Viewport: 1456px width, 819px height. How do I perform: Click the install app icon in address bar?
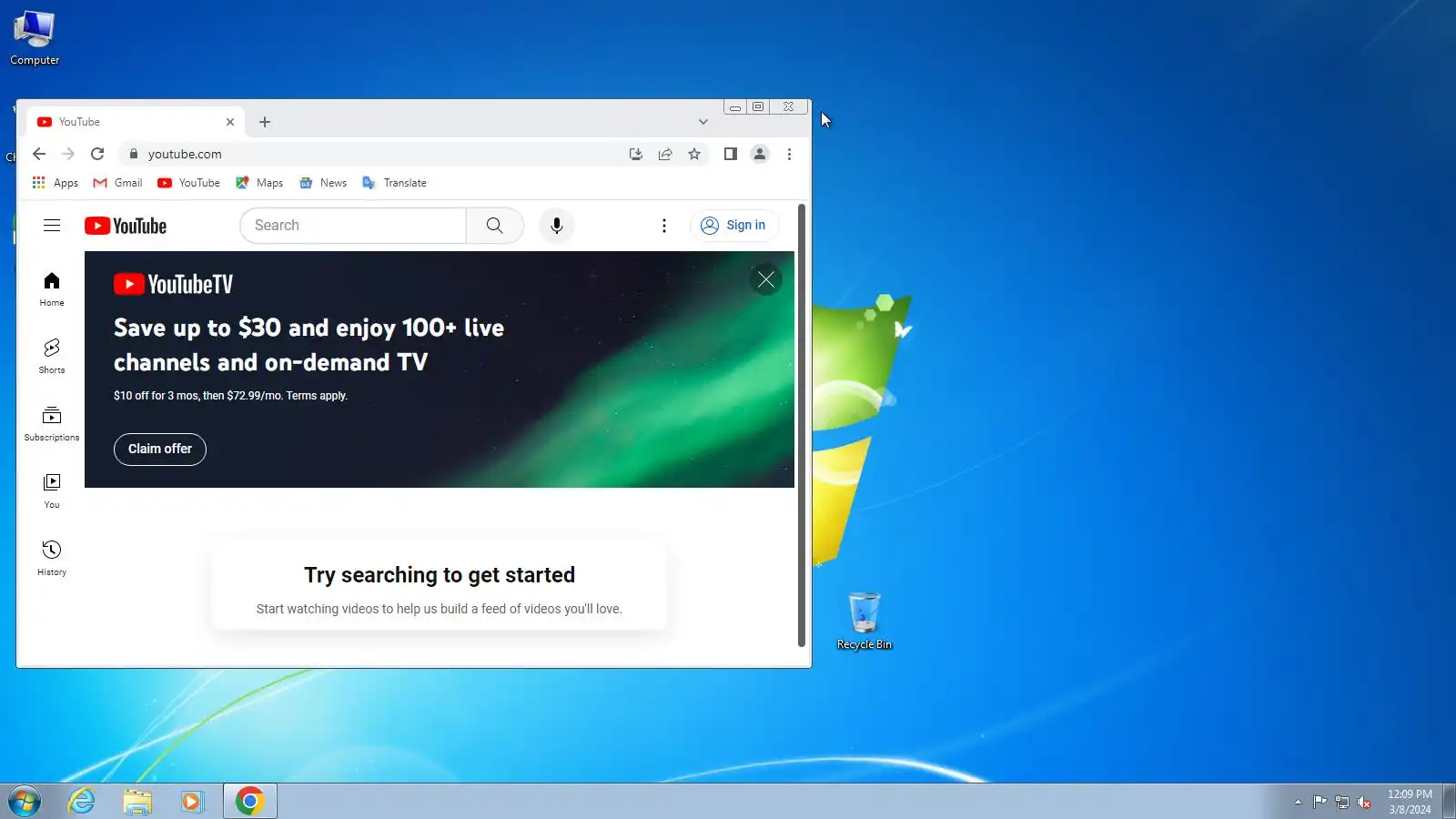(x=636, y=154)
